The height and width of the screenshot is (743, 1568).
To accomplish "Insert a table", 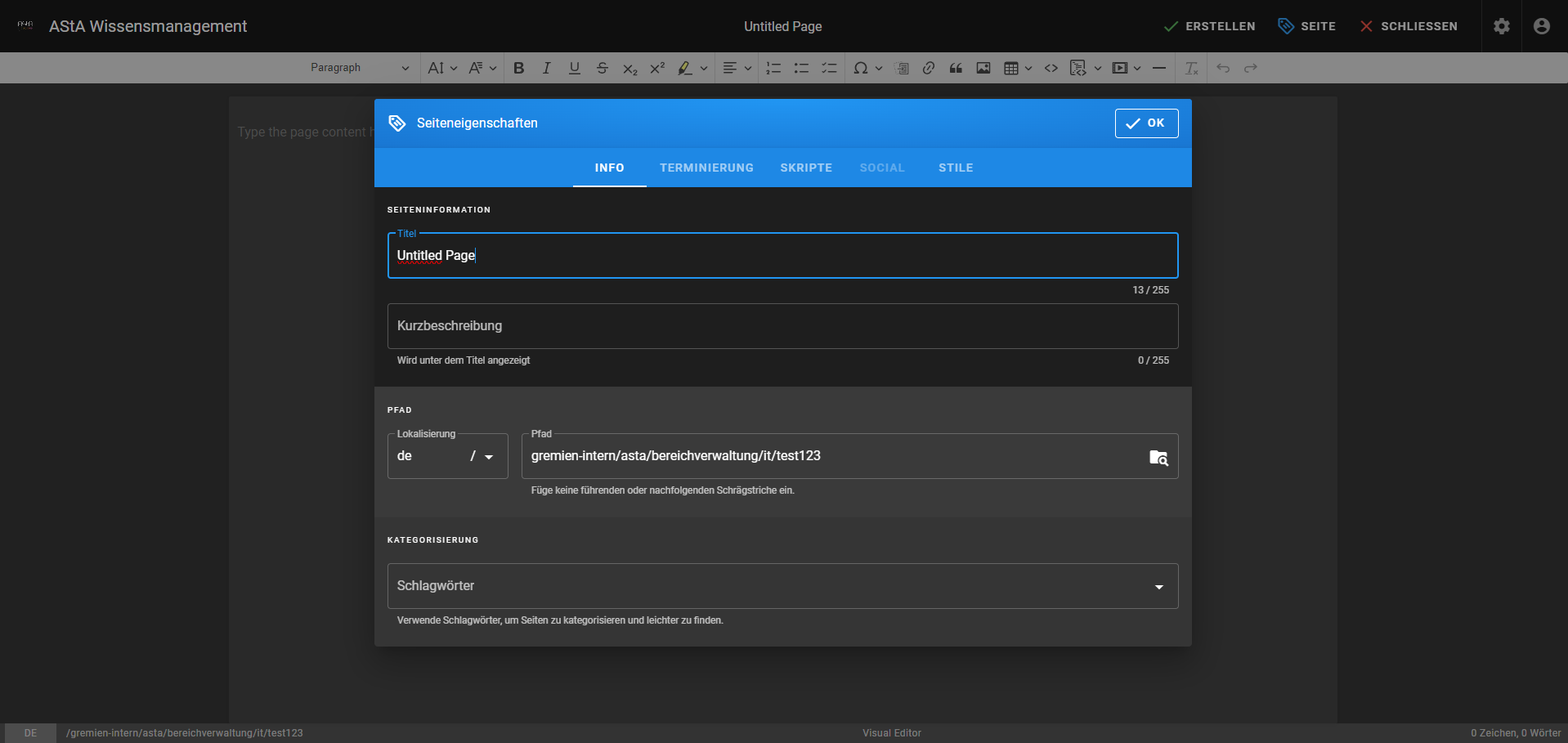I will coord(1011,68).
